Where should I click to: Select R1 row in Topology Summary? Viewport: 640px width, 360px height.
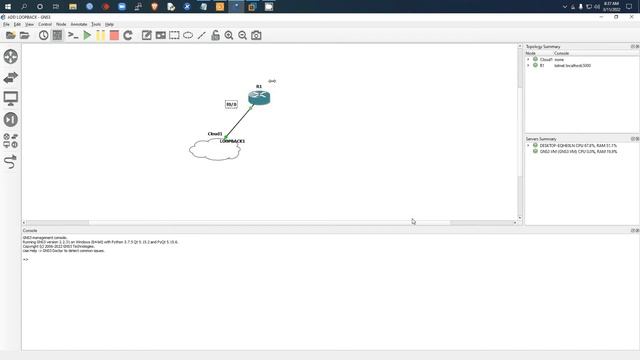click(x=582, y=66)
